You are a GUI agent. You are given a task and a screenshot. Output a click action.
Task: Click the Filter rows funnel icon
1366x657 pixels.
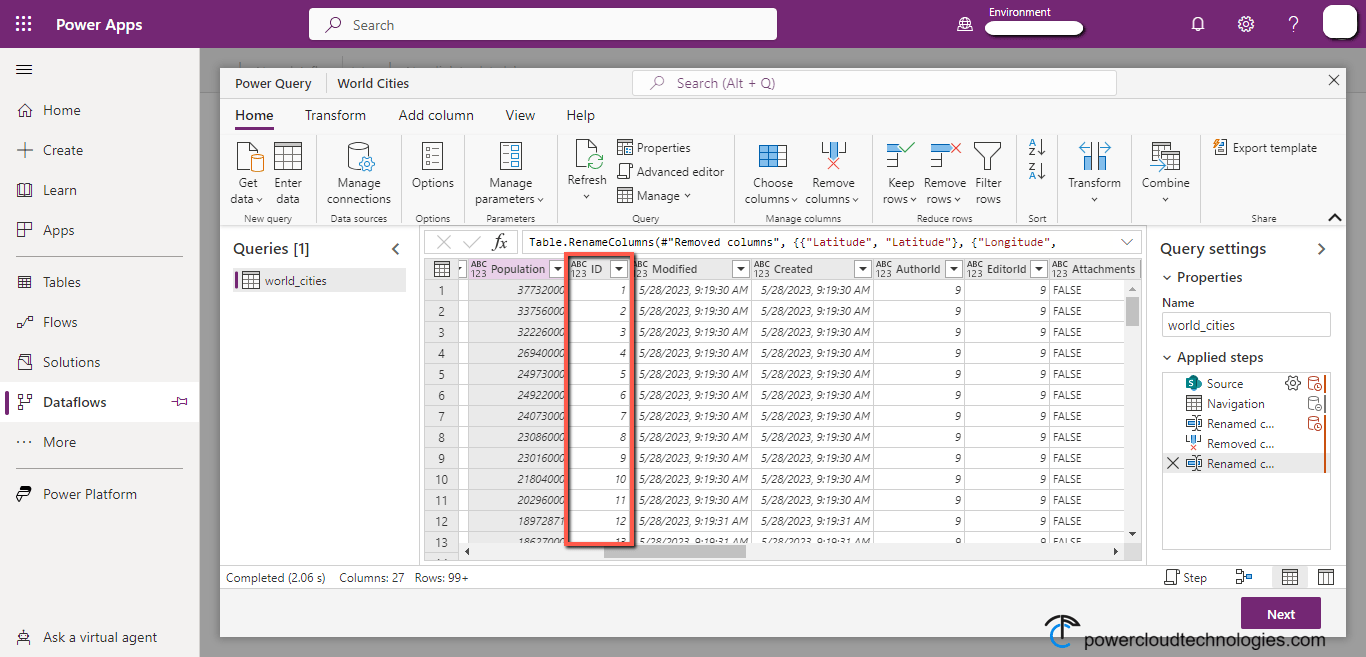click(x=988, y=156)
